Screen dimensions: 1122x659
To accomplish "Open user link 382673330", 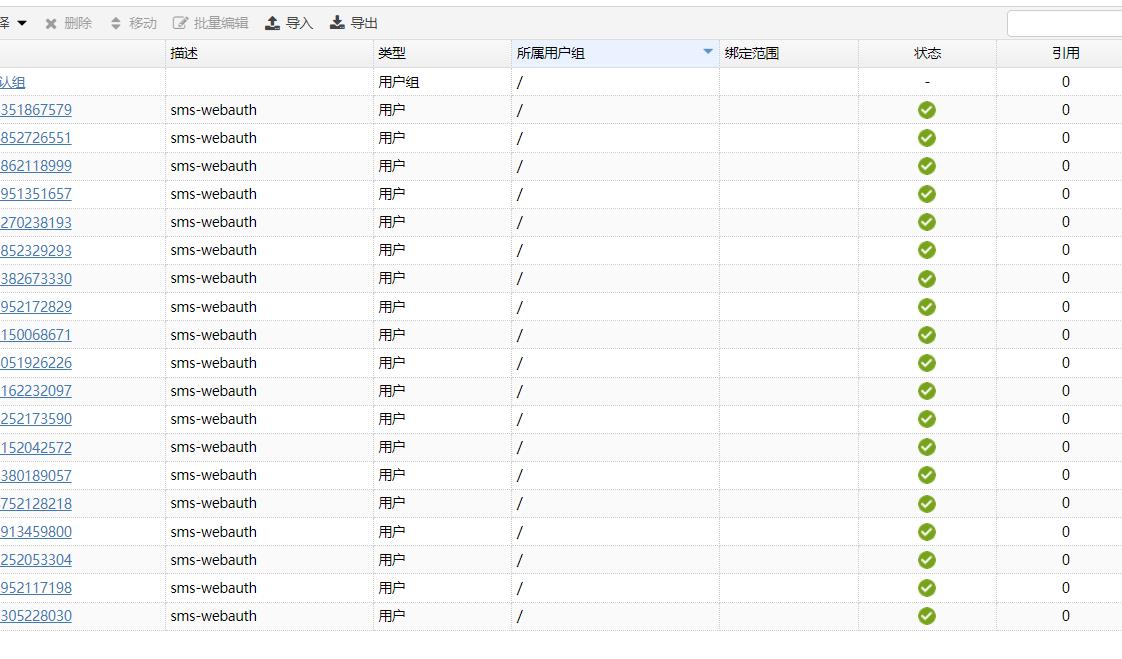I will (x=36, y=278).
